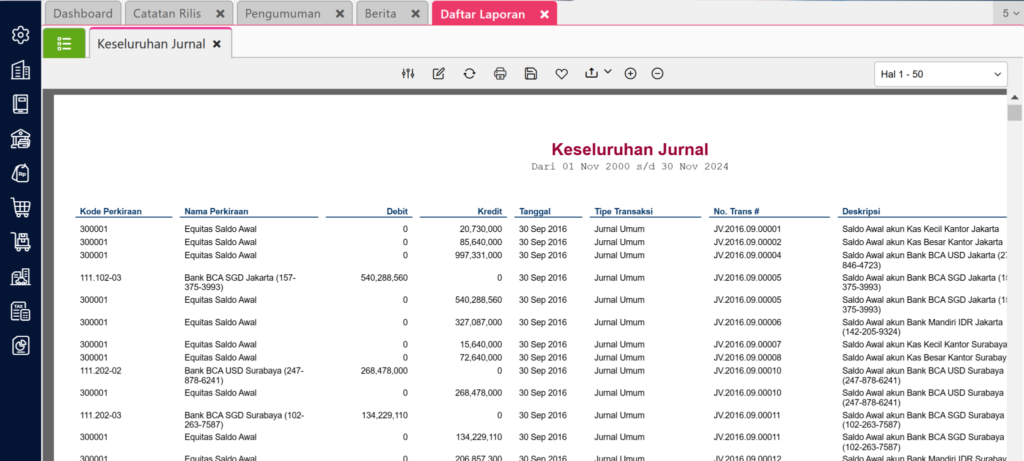Mark report as favorite with heart icon
The height and width of the screenshot is (461, 1024).
tap(562, 74)
